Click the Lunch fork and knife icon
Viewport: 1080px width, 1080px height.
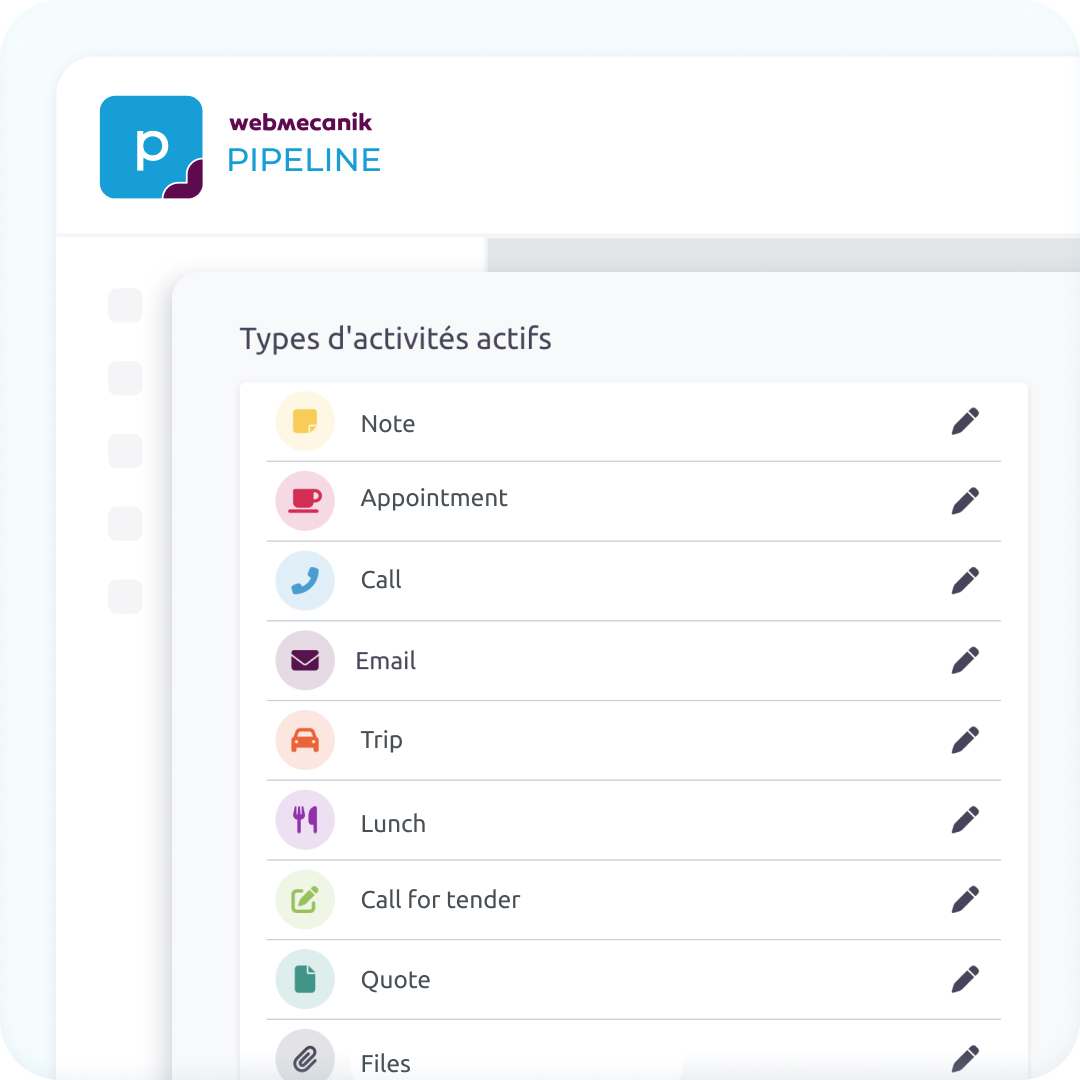click(x=305, y=820)
